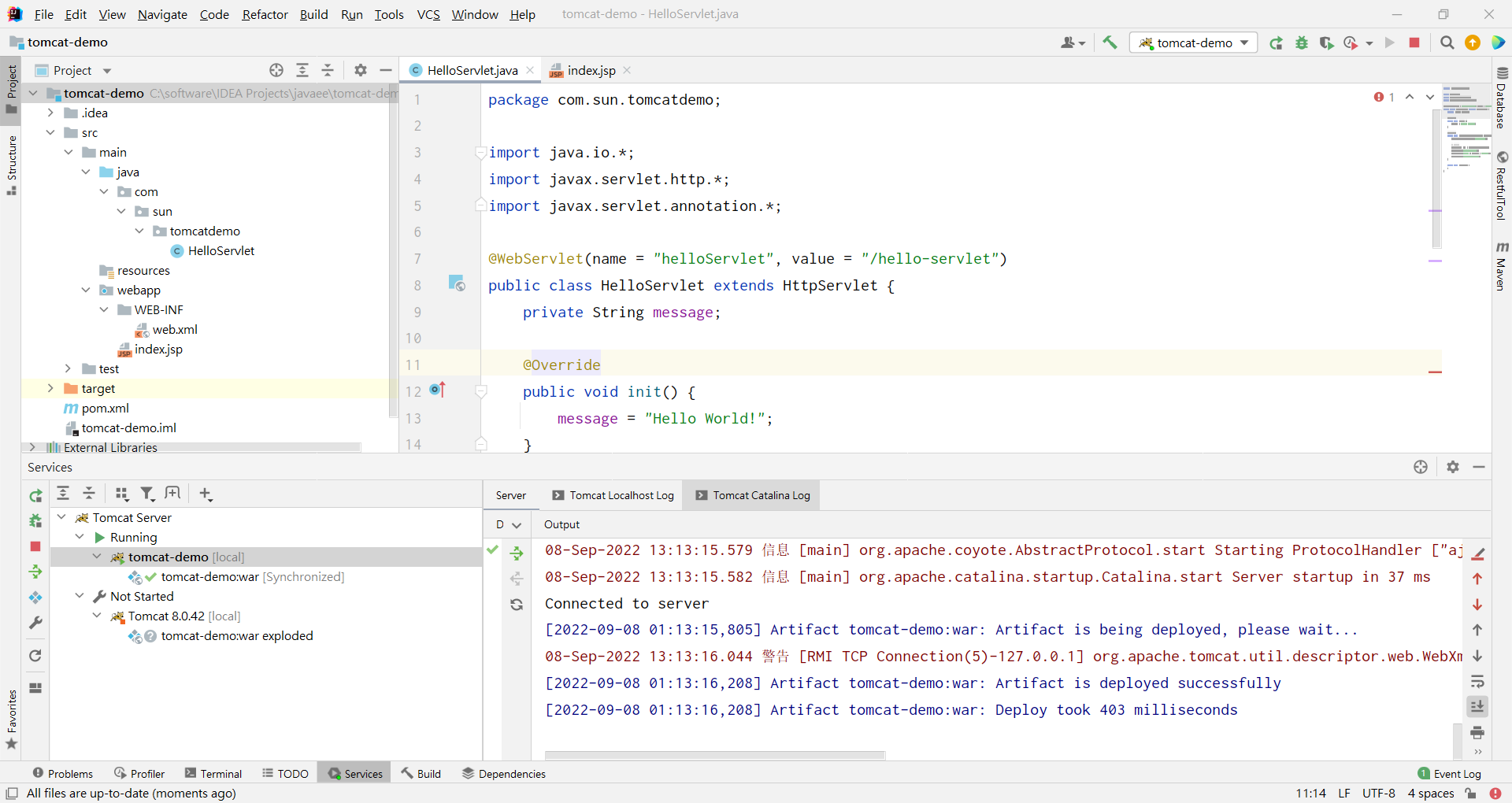Toggle Maven tool window stripe

1502,266
